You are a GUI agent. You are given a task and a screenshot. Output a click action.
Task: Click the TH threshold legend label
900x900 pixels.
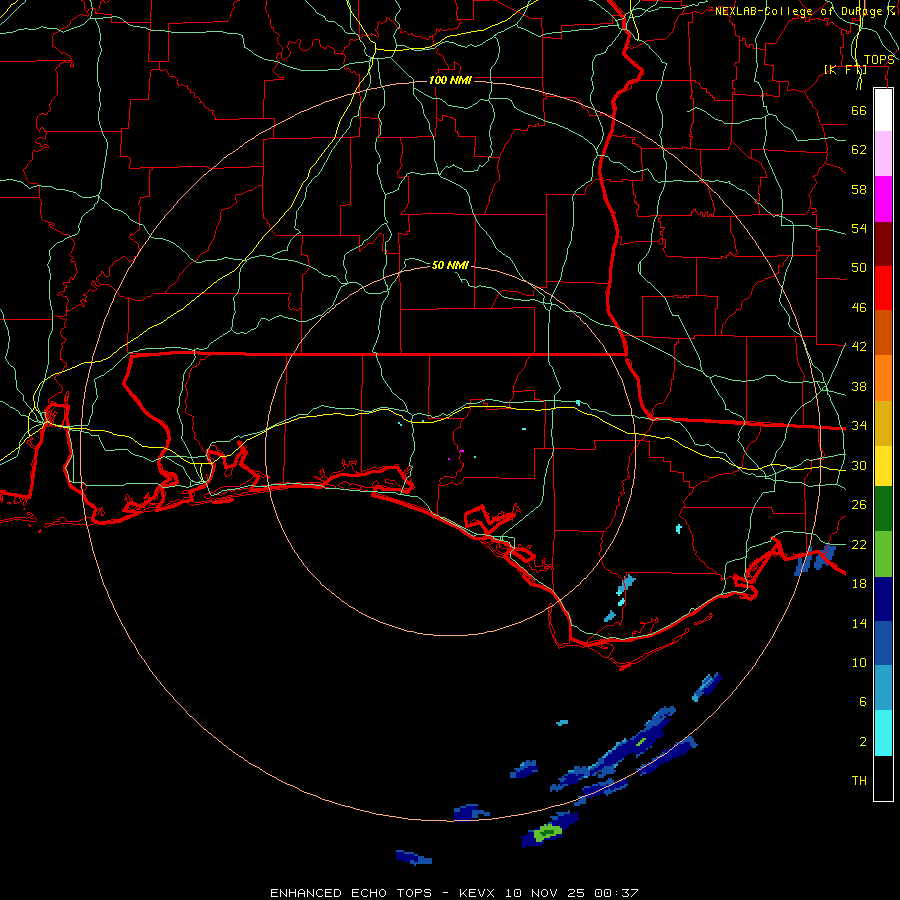[859, 781]
